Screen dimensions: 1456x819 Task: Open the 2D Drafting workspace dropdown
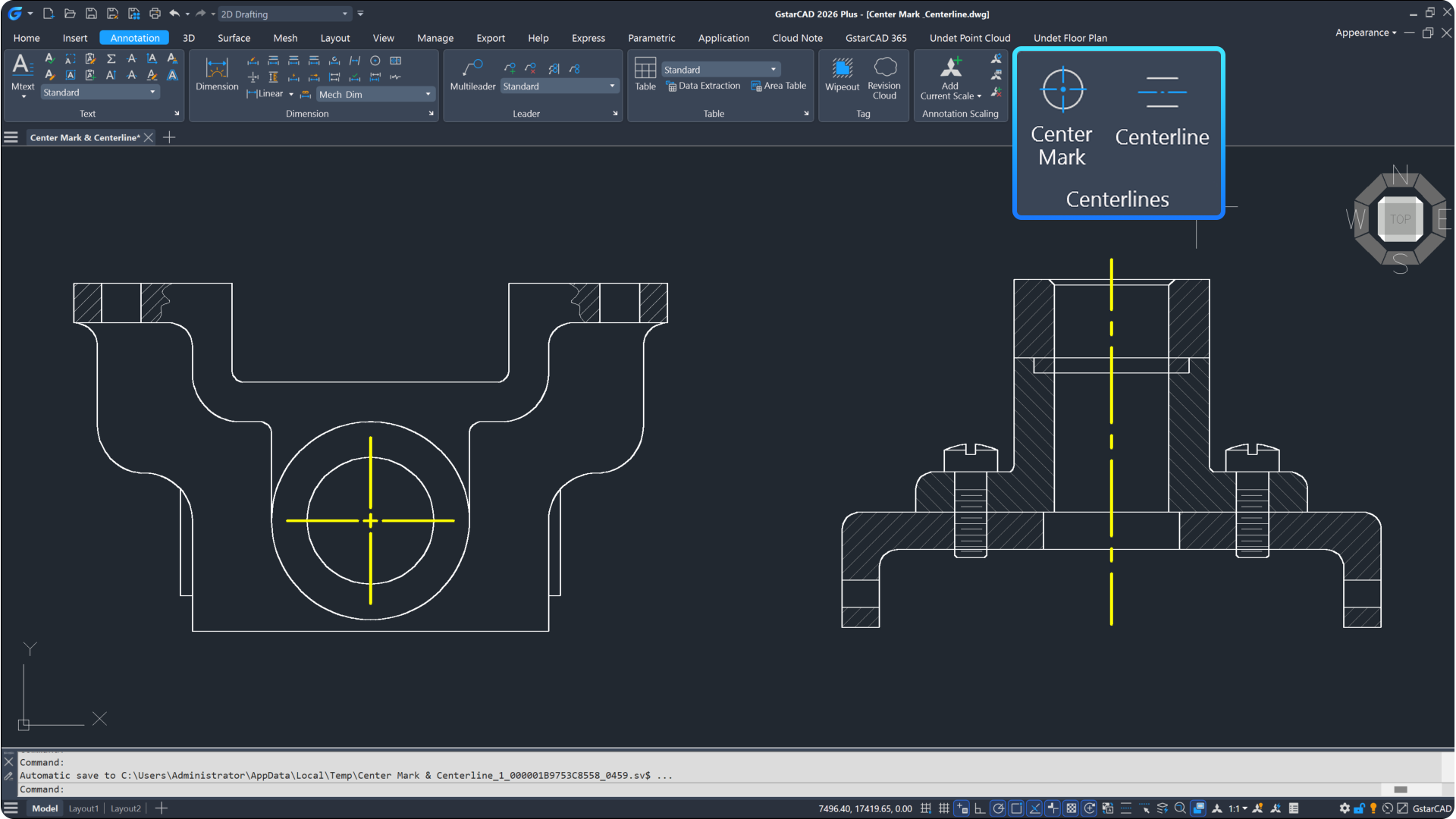tap(345, 14)
